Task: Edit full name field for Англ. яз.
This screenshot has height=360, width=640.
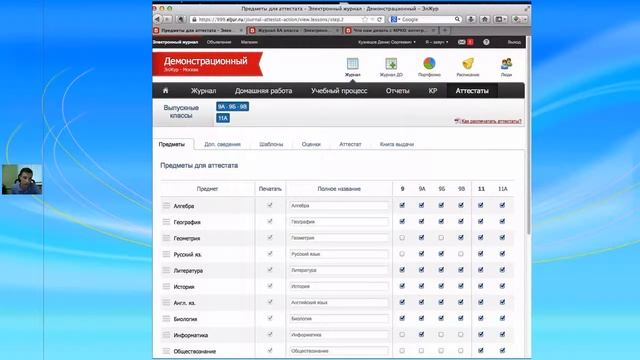Action: pos(339,302)
